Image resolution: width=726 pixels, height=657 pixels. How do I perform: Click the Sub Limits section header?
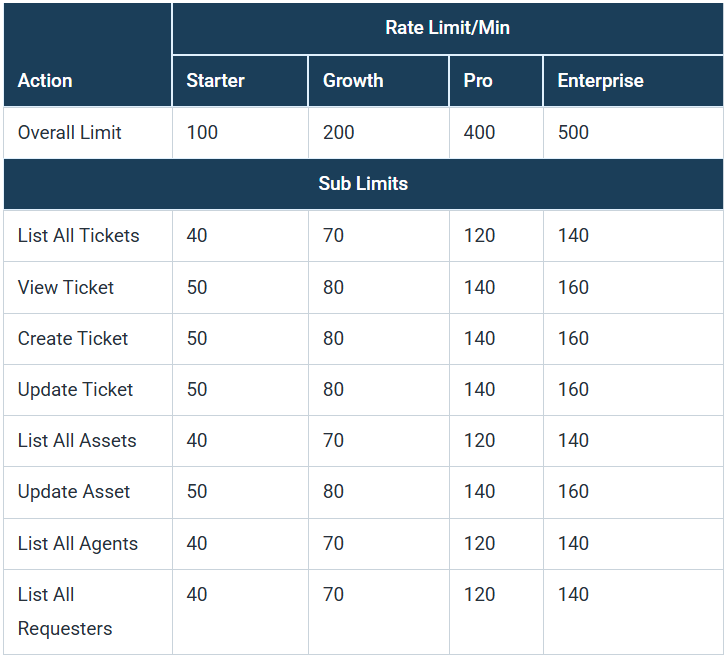tap(362, 184)
